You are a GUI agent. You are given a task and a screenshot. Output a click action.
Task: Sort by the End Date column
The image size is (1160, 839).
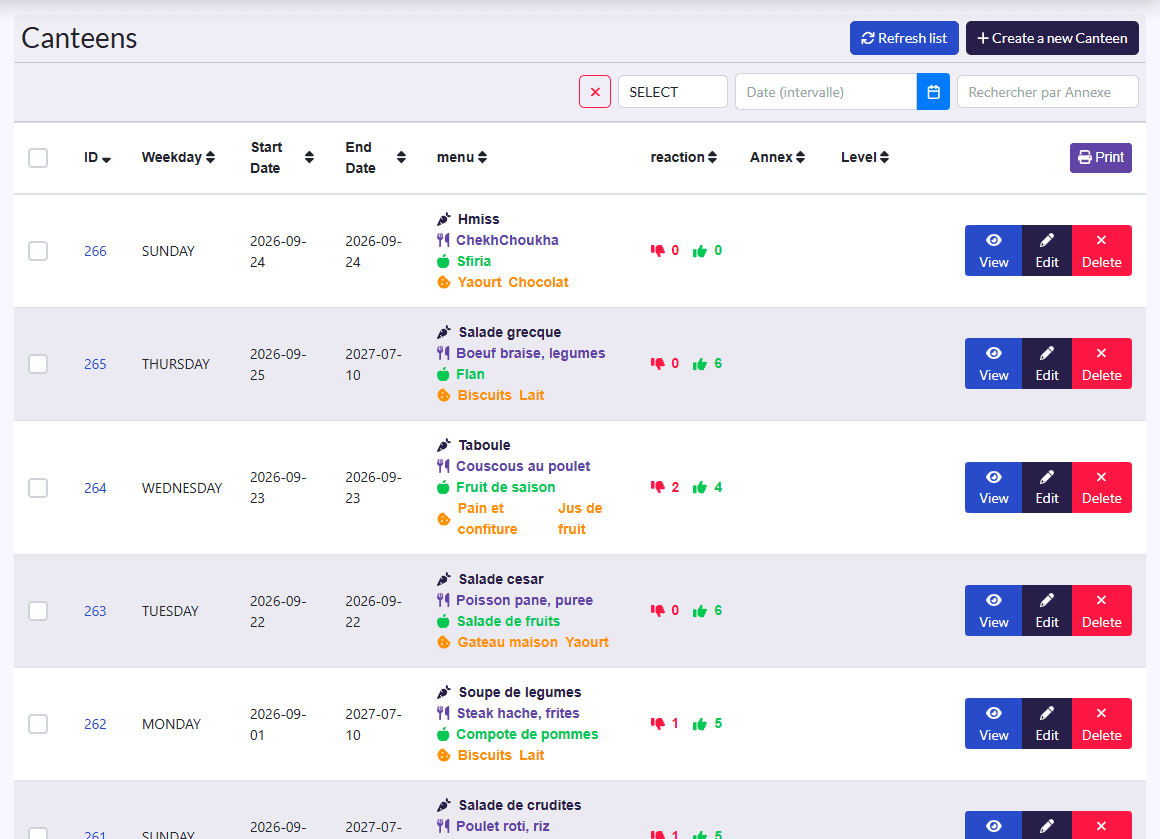(376, 158)
